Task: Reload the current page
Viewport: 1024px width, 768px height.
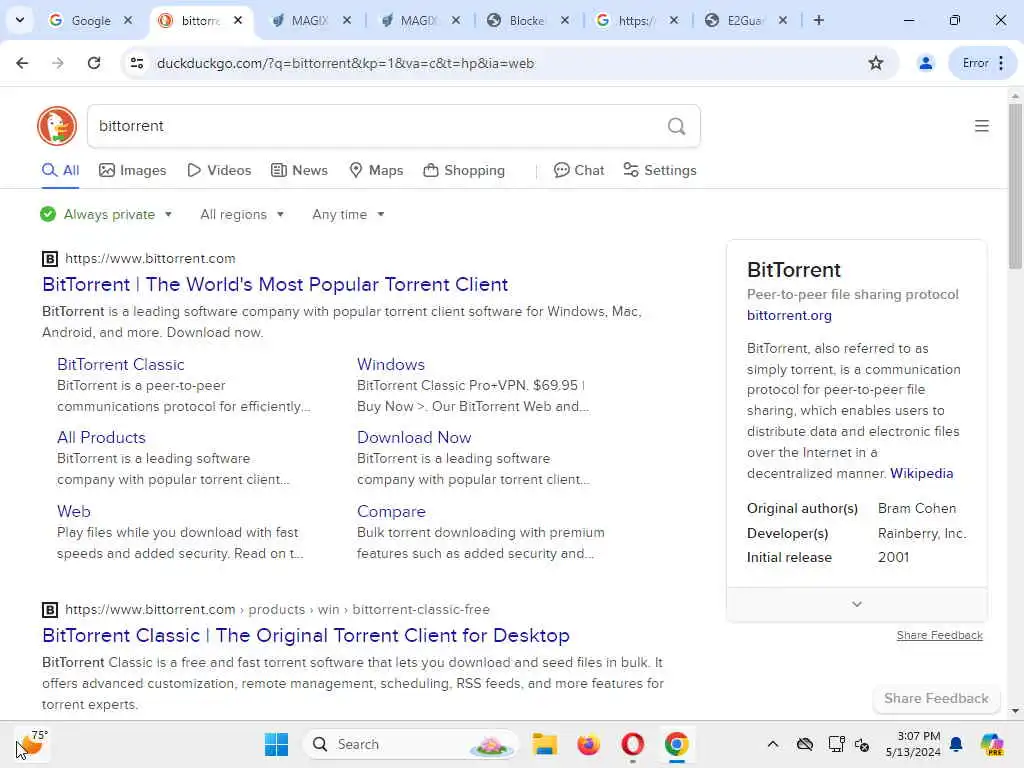Action: point(94,63)
